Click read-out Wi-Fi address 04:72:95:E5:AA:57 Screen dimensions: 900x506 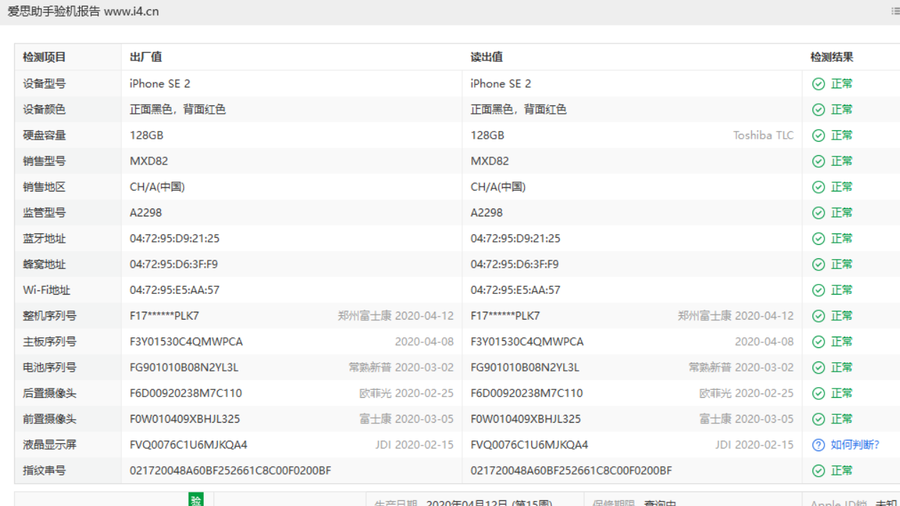pyautogui.click(x=515, y=290)
